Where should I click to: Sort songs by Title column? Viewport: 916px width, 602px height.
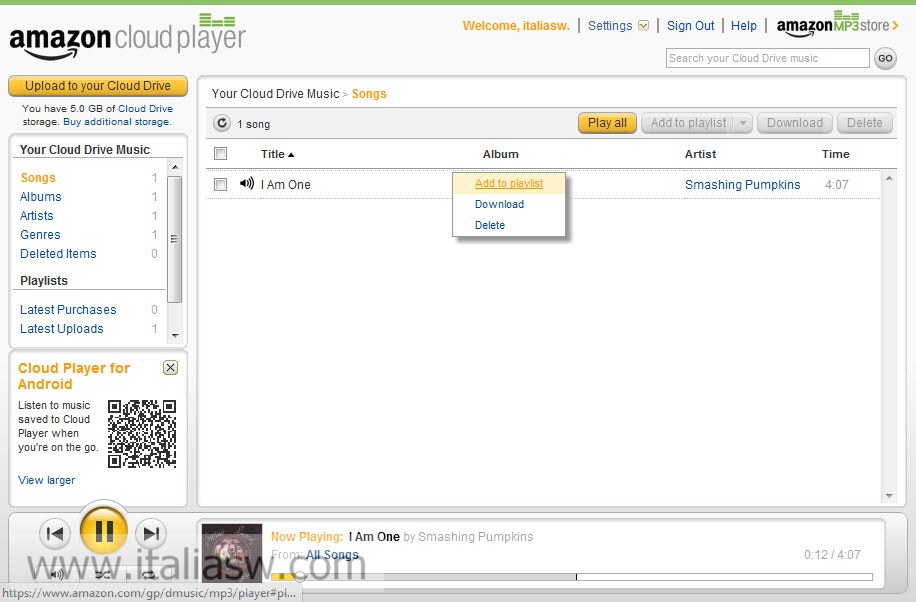pyautogui.click(x=277, y=154)
